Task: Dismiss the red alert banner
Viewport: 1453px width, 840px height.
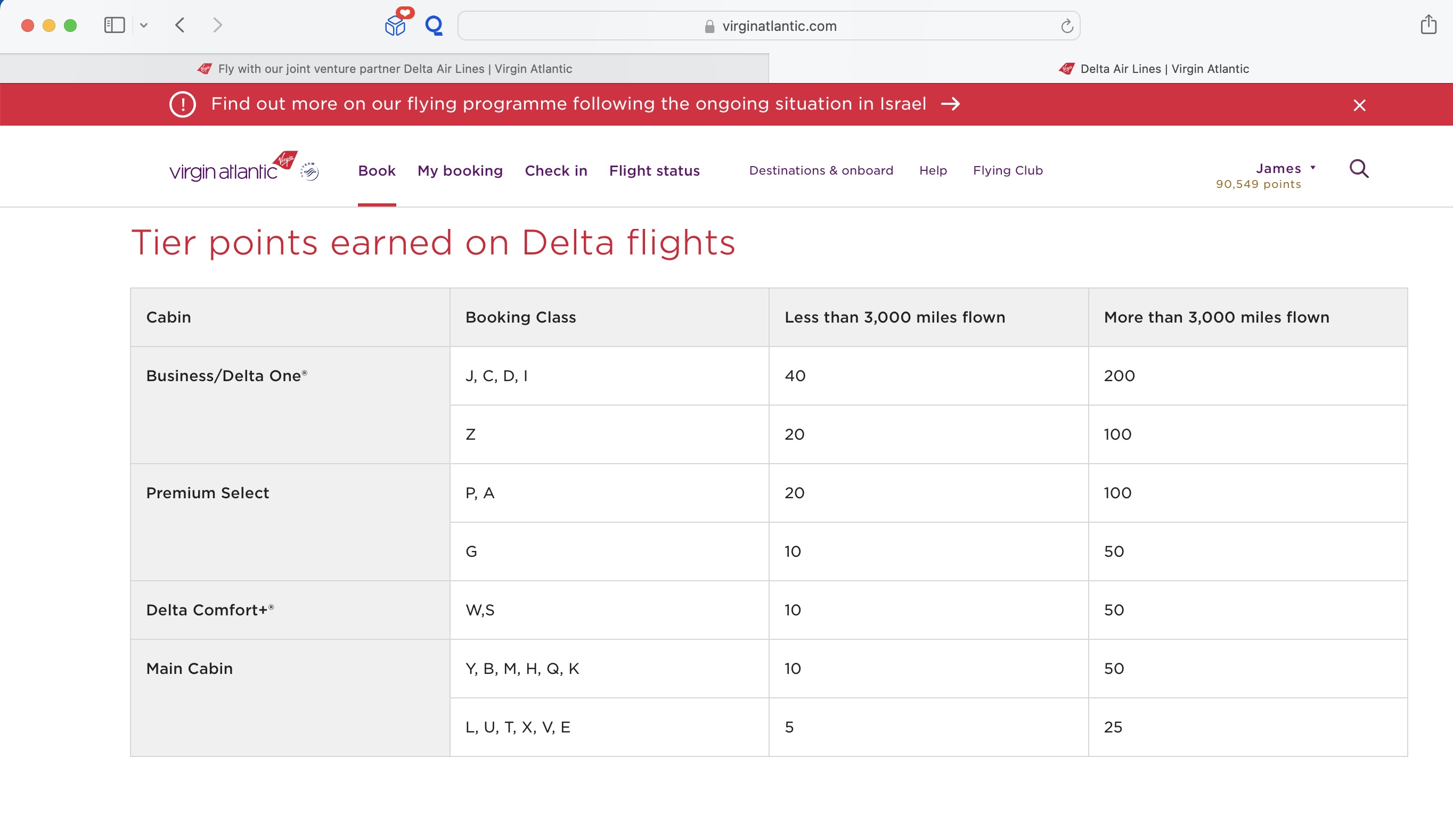Action: tap(1359, 105)
